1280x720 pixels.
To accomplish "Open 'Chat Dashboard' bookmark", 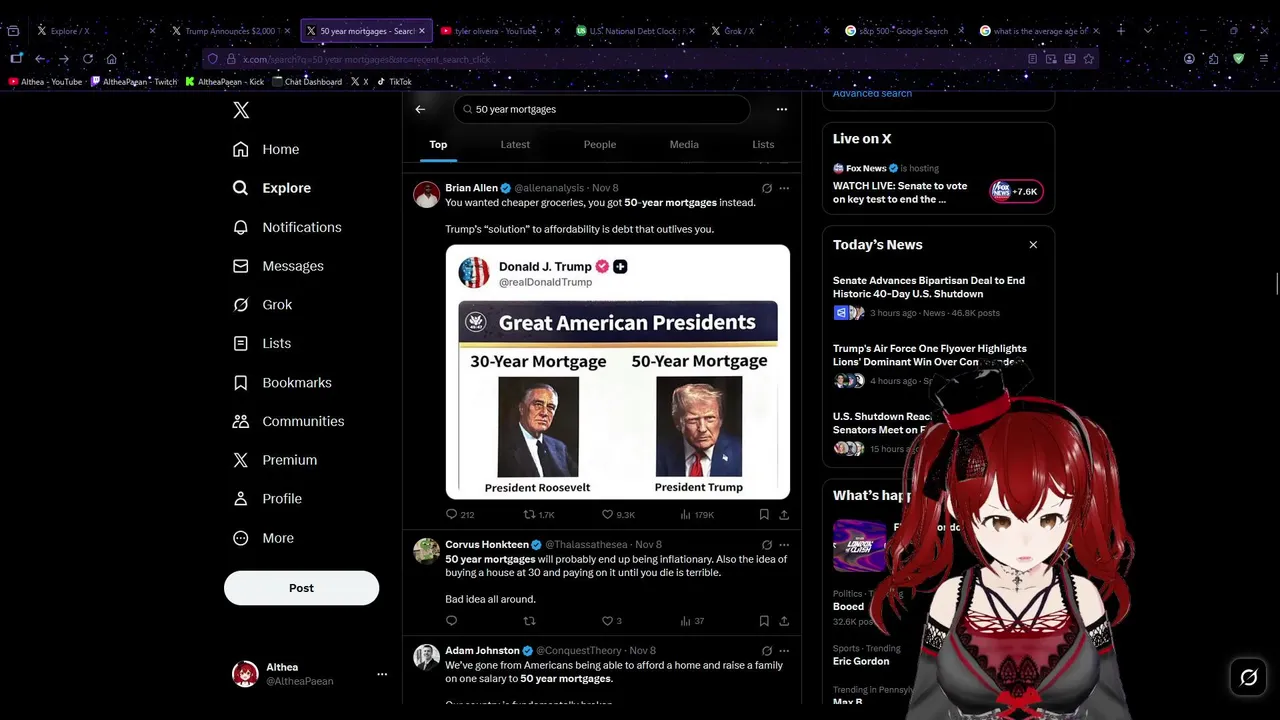I will click(306, 82).
